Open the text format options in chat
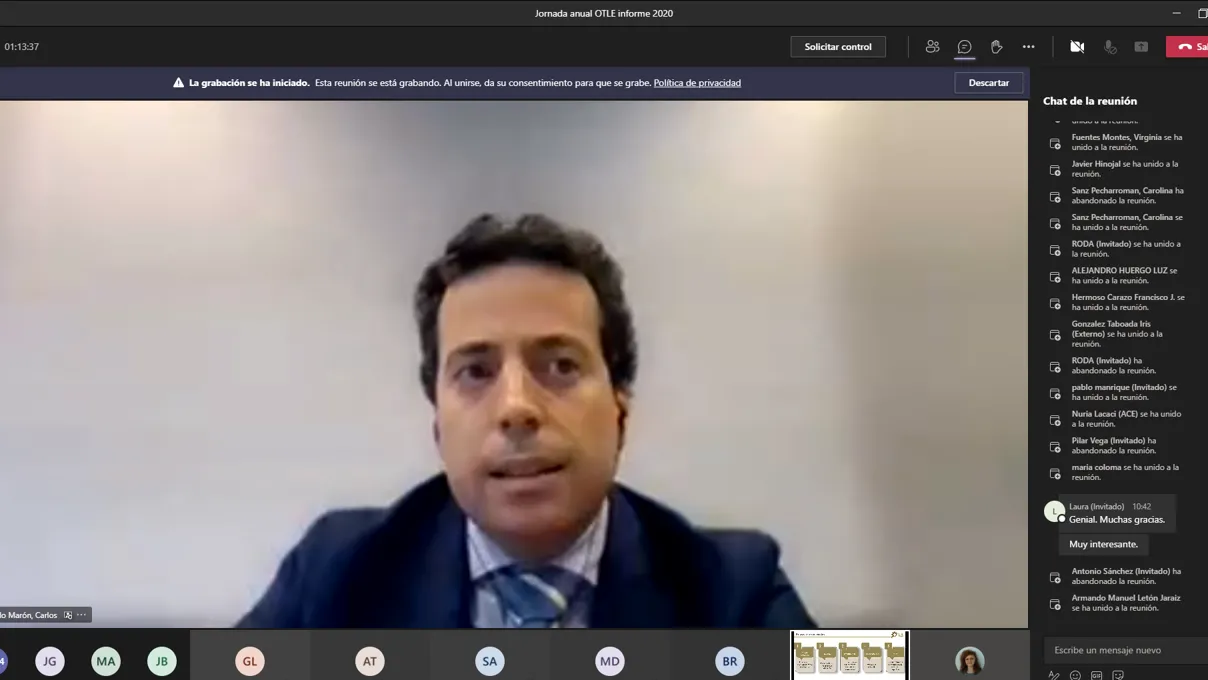 1054,675
